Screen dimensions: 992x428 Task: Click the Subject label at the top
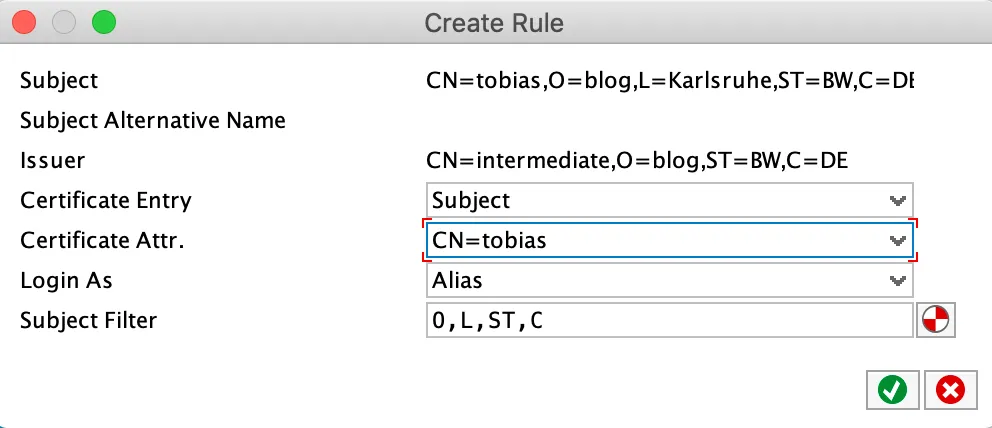click(59, 80)
